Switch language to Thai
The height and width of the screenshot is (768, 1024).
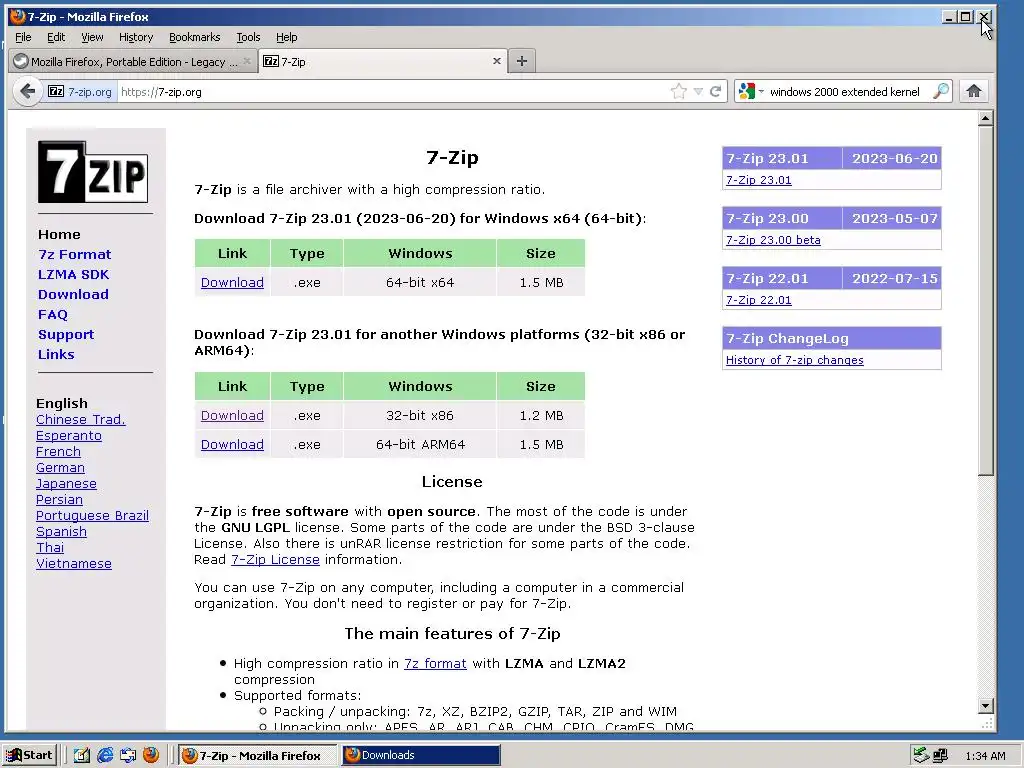click(x=50, y=547)
